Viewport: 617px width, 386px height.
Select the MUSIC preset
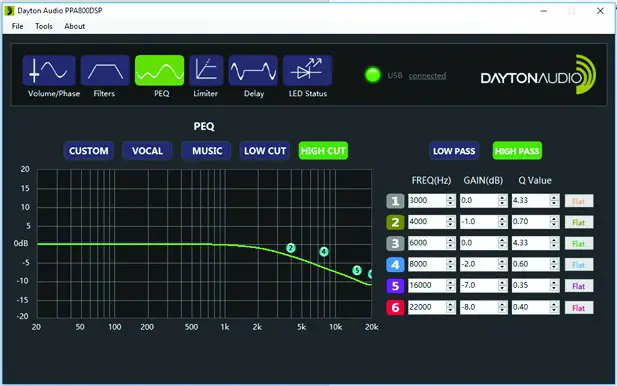click(x=207, y=151)
